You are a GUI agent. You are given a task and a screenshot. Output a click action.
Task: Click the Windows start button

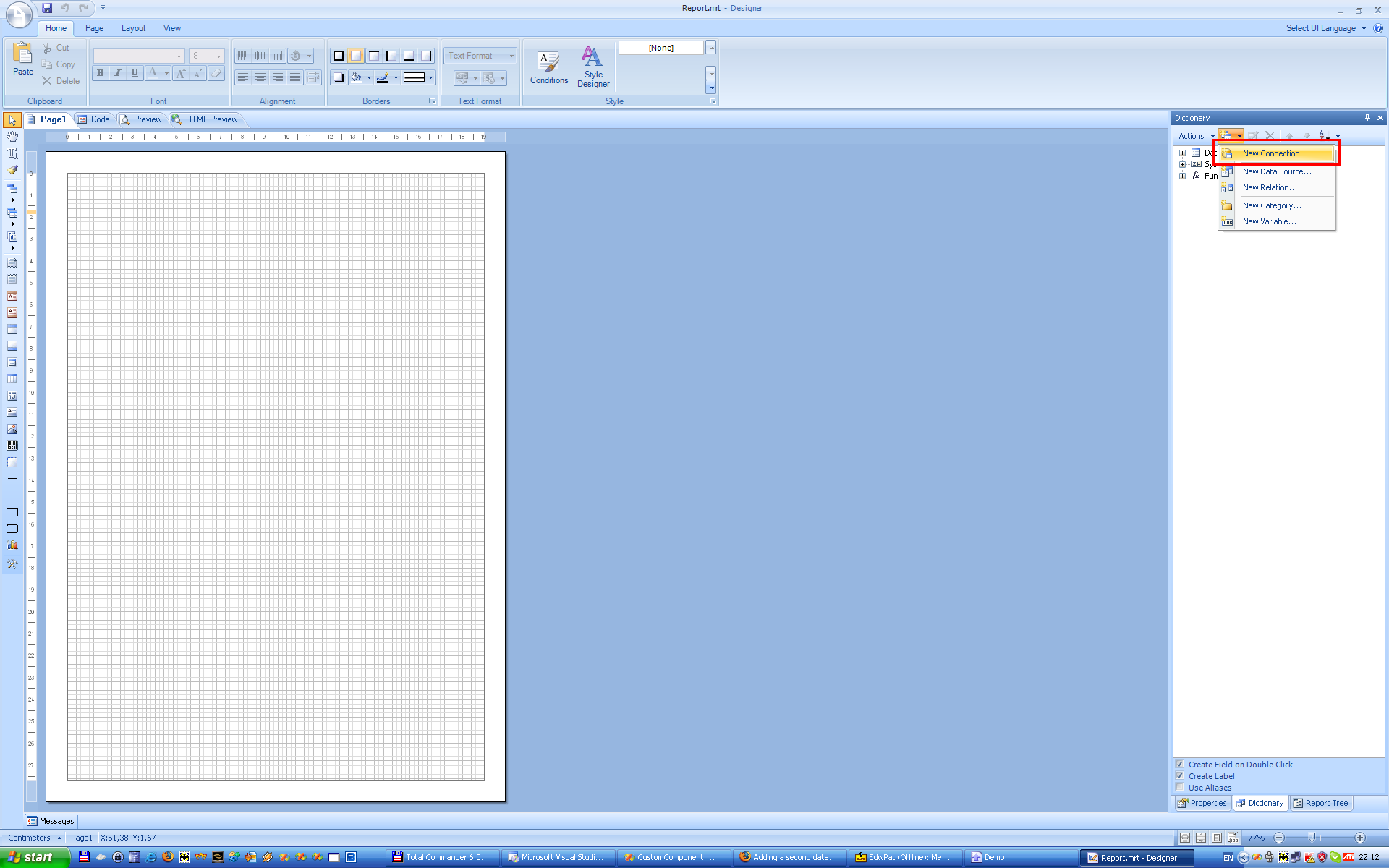35,857
